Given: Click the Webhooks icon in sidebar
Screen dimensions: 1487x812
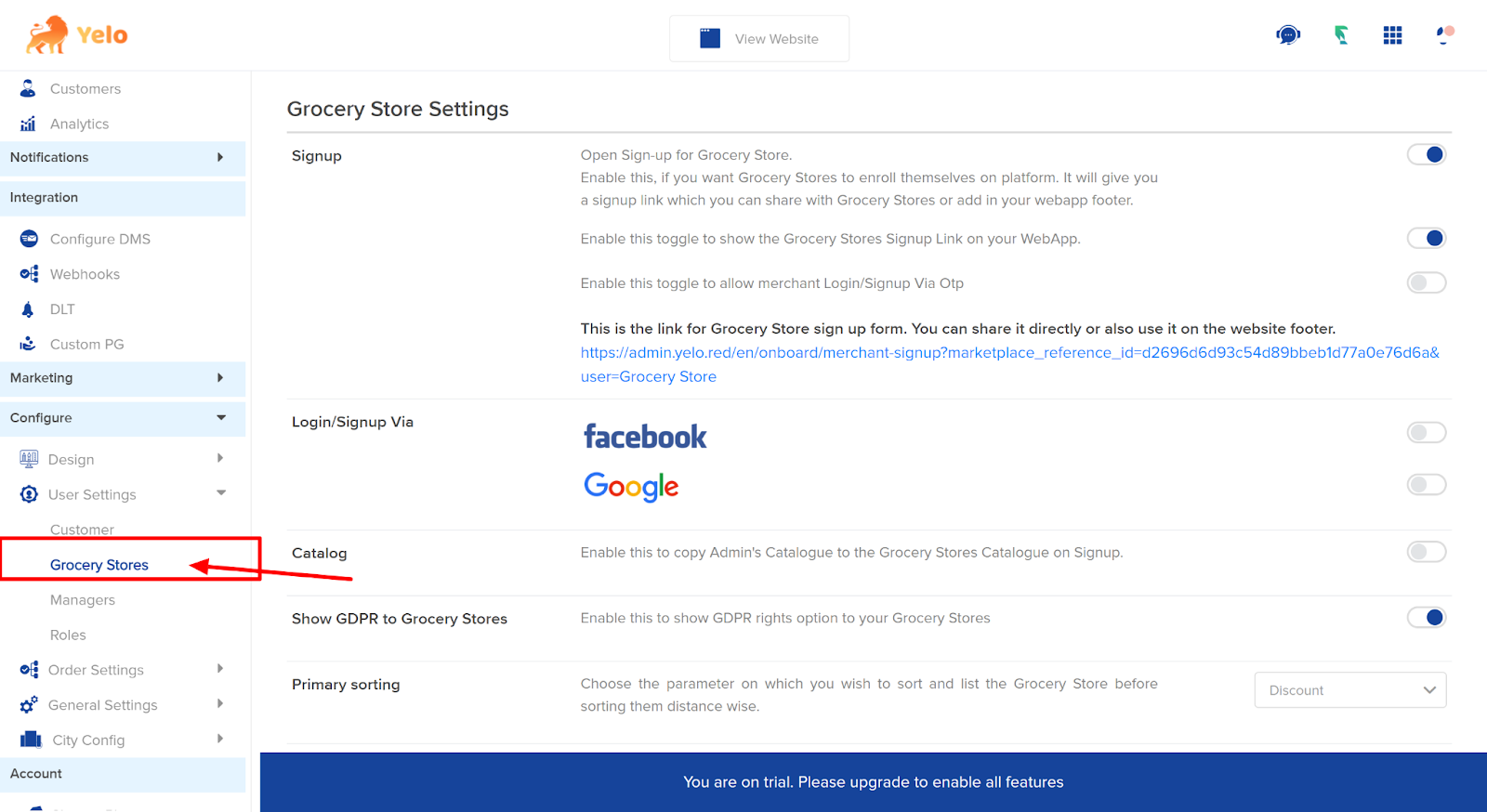Looking at the screenshot, I should click(x=29, y=274).
